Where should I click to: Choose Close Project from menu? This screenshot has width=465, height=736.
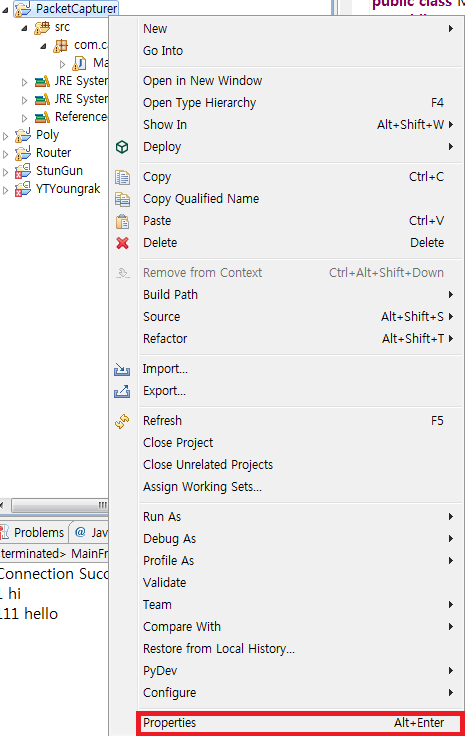tap(300, 443)
